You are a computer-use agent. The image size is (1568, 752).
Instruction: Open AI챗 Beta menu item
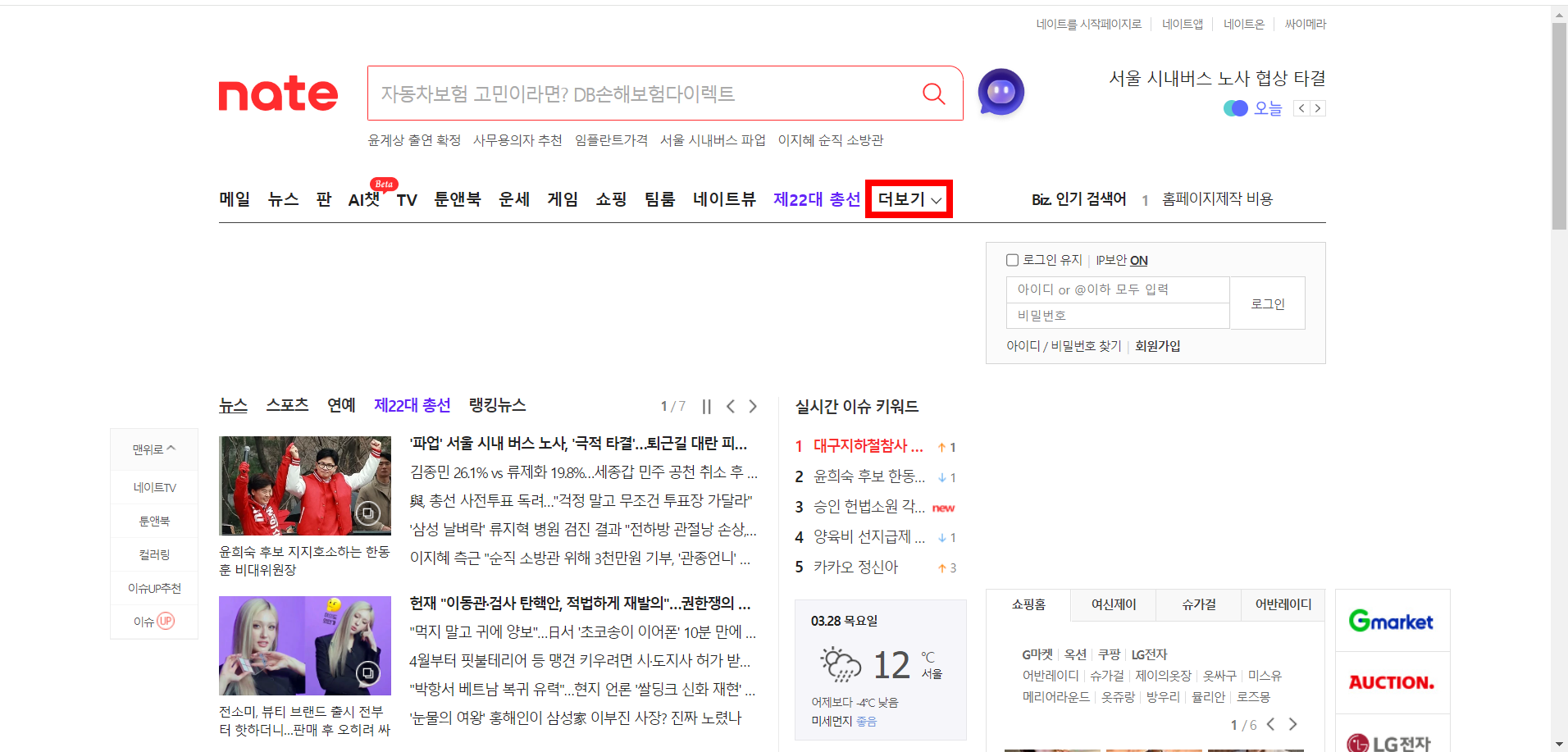(364, 199)
